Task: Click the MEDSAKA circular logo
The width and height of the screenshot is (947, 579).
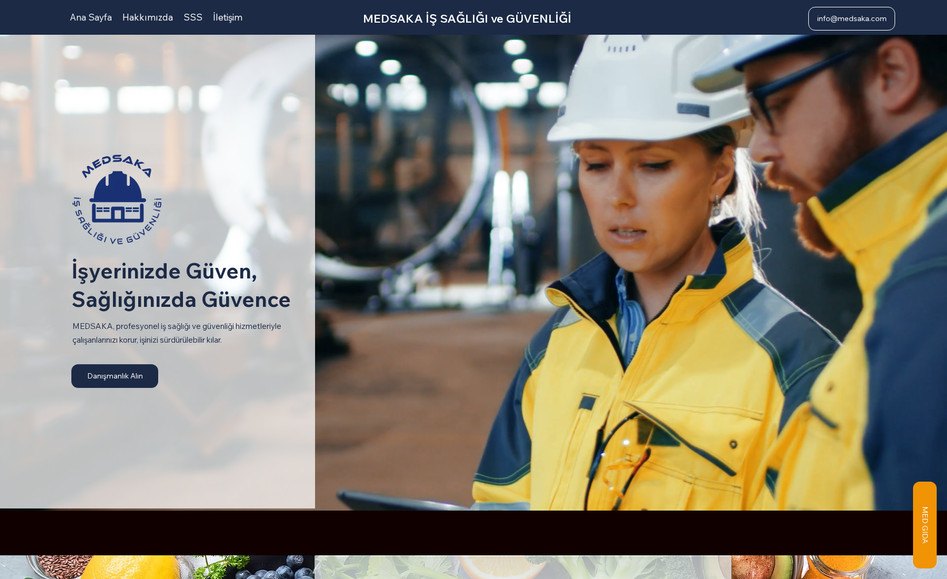Action: [117, 199]
